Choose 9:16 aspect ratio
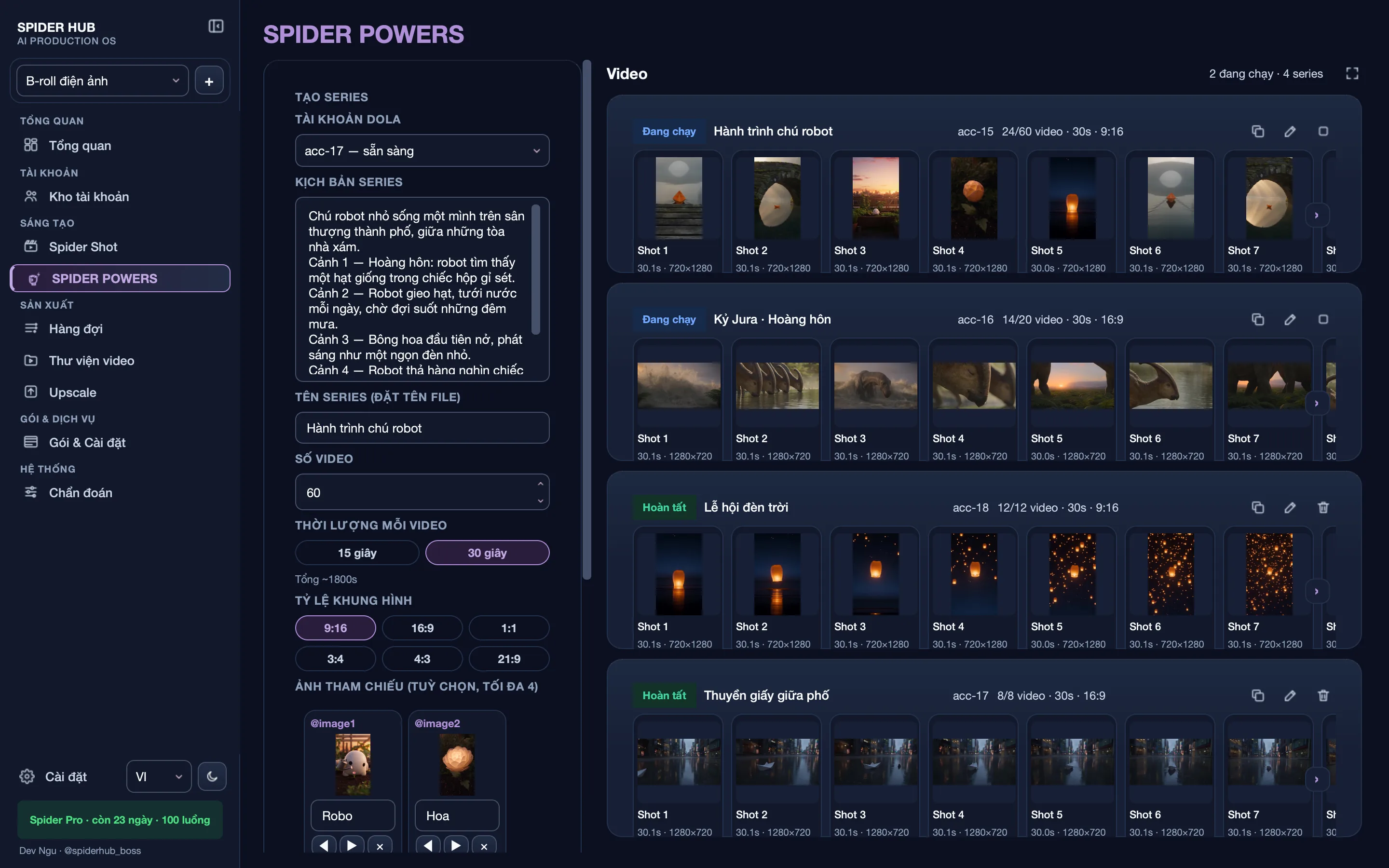The image size is (1389, 868). click(335, 628)
